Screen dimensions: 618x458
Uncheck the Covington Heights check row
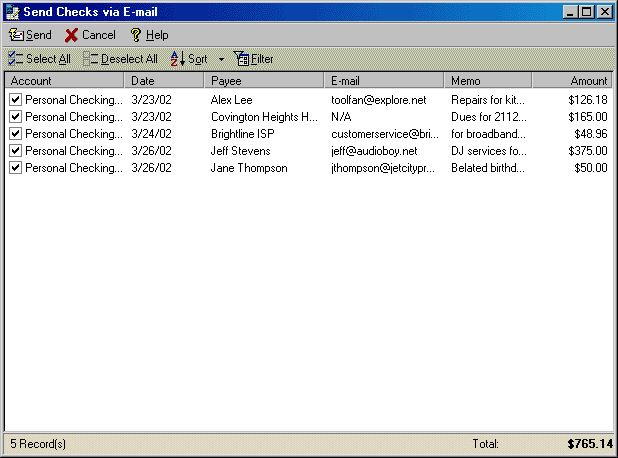point(15,117)
